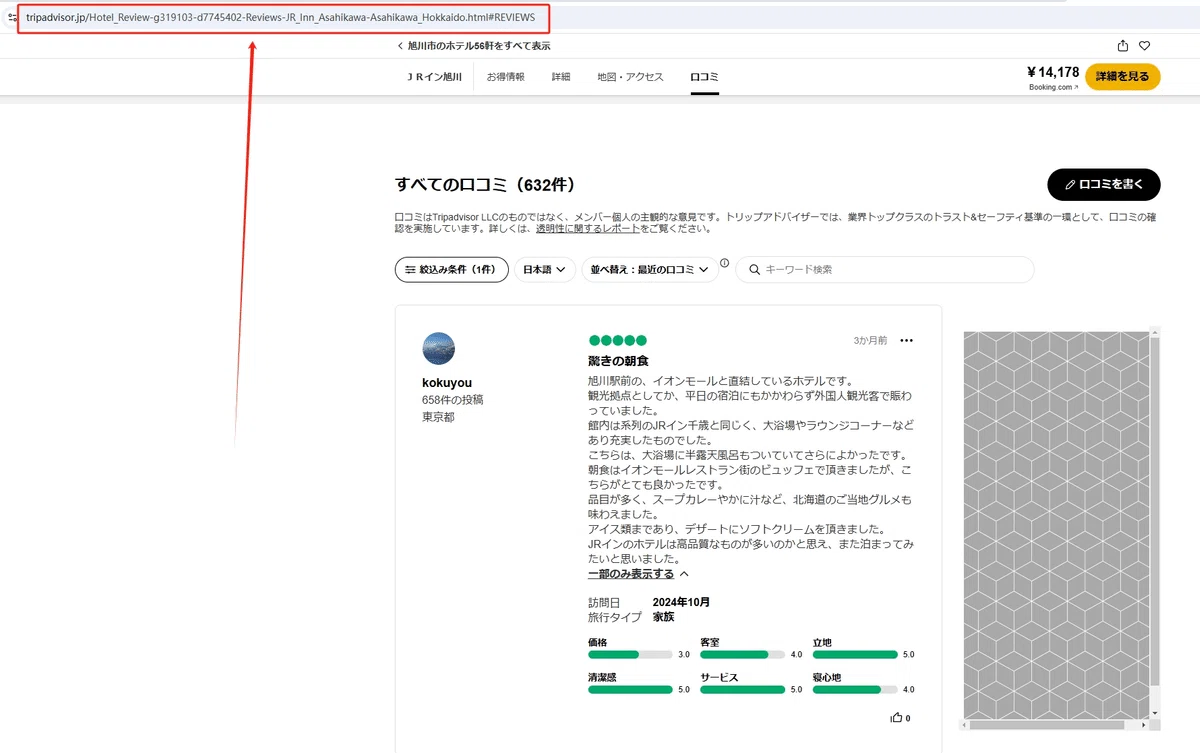
Task: Save hotel with the heart icon
Action: [1145, 45]
